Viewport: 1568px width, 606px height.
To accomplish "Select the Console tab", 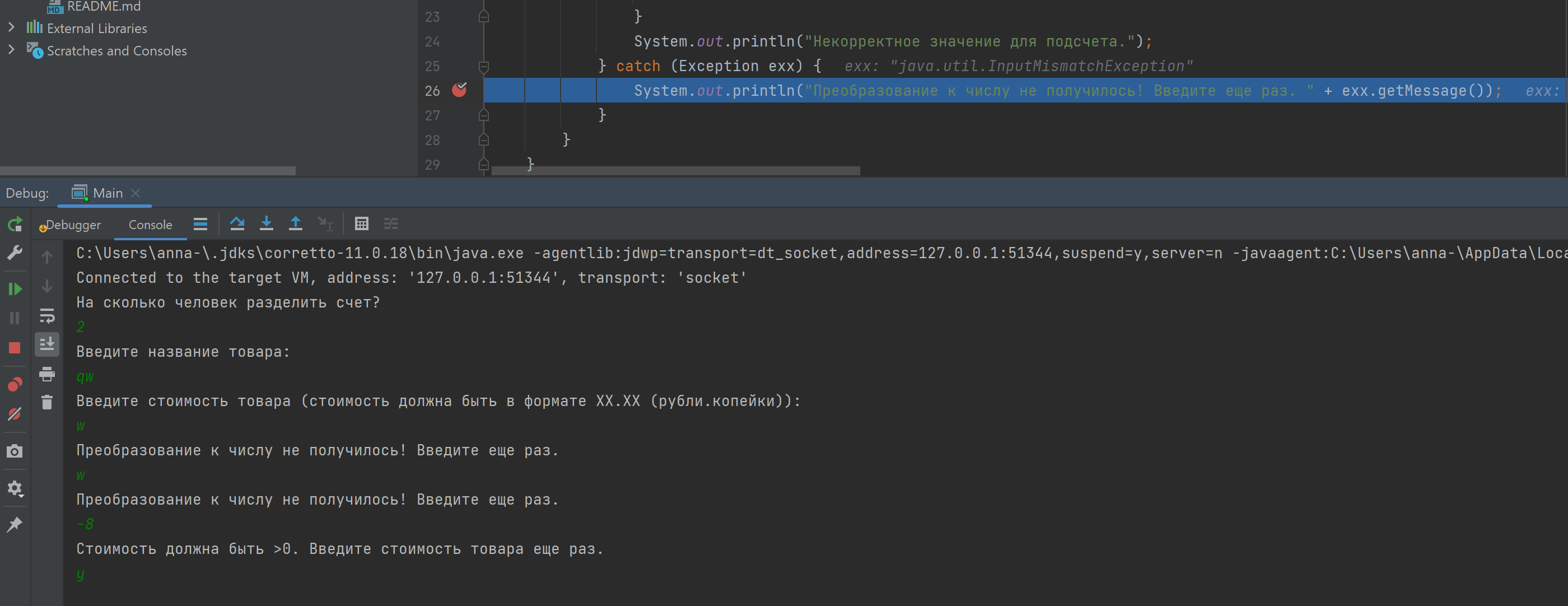I will [x=150, y=225].
